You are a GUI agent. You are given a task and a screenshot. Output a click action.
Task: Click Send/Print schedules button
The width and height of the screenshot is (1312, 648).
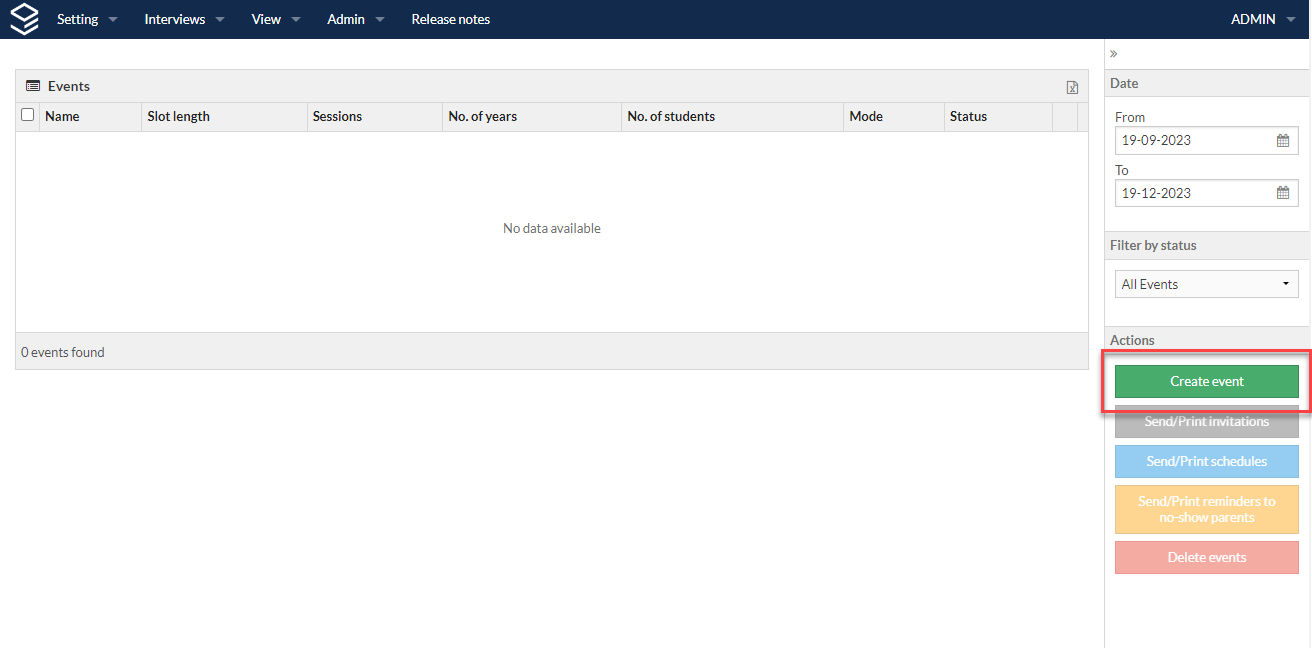1207,461
